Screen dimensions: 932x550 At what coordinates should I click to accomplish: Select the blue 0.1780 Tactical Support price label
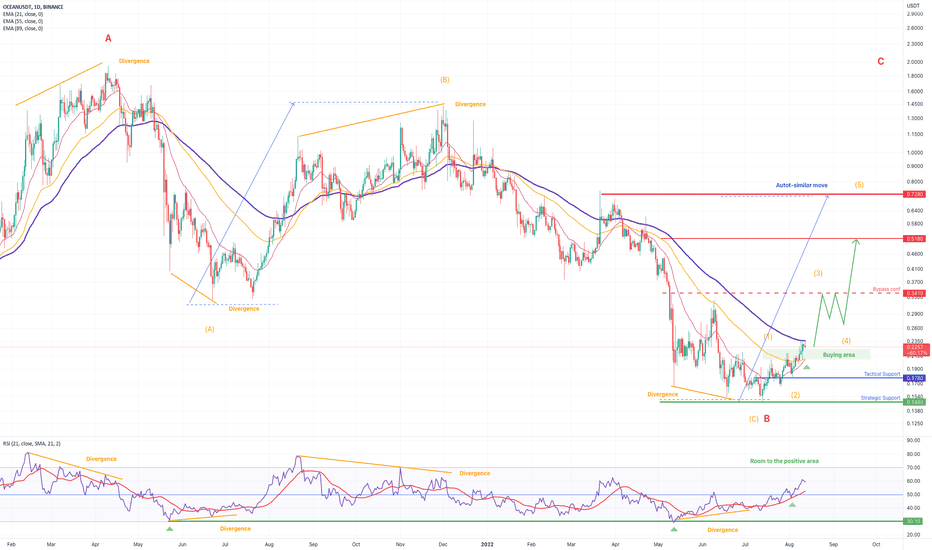(x=915, y=378)
